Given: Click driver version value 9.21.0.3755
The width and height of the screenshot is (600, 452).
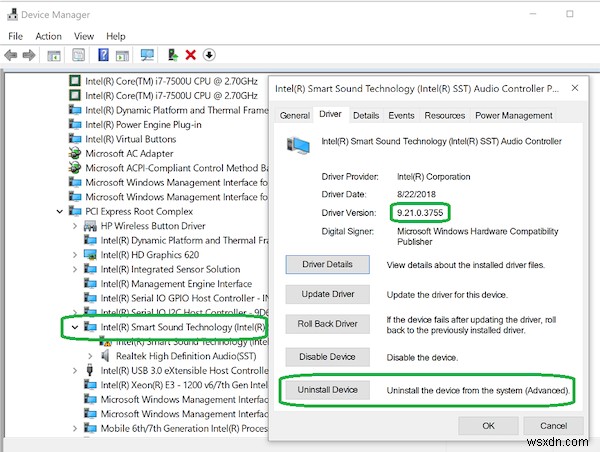Looking at the screenshot, I should 420,213.
